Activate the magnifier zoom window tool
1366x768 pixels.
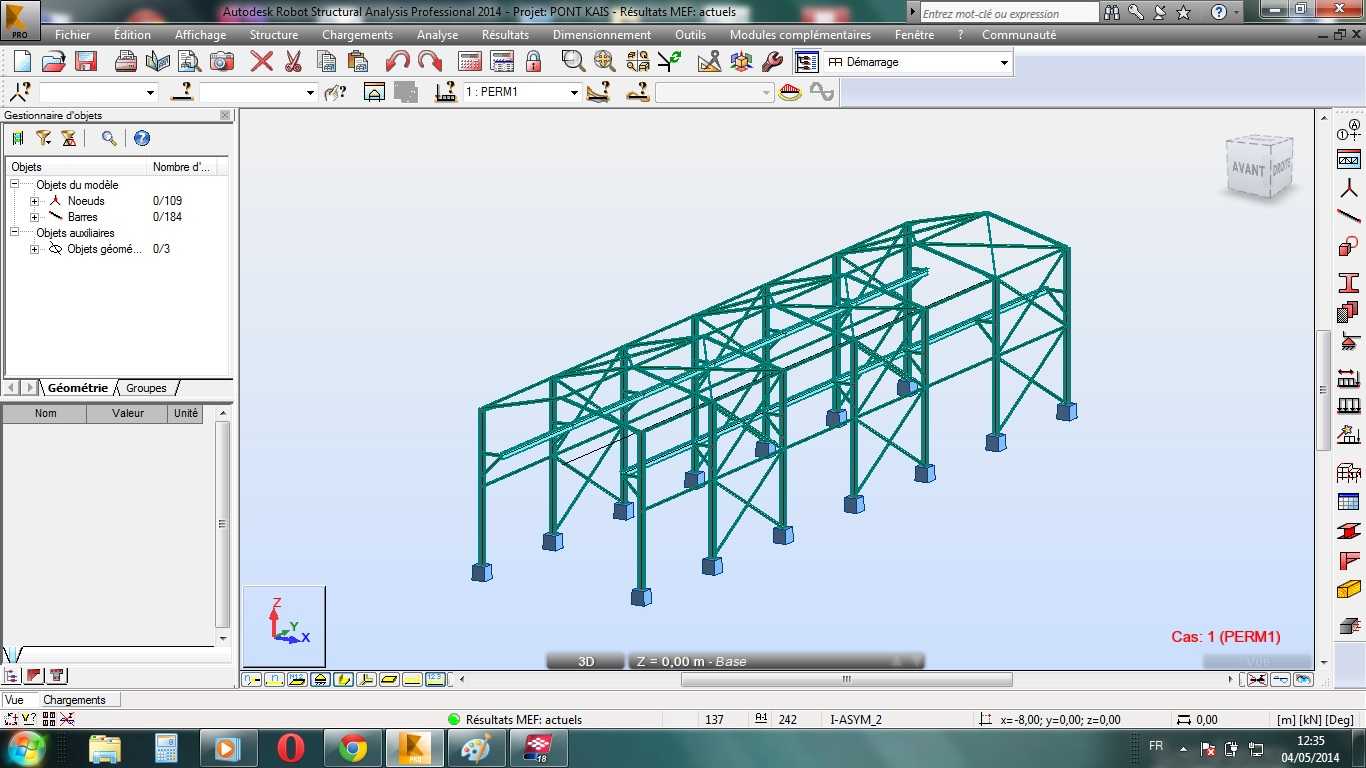point(573,61)
